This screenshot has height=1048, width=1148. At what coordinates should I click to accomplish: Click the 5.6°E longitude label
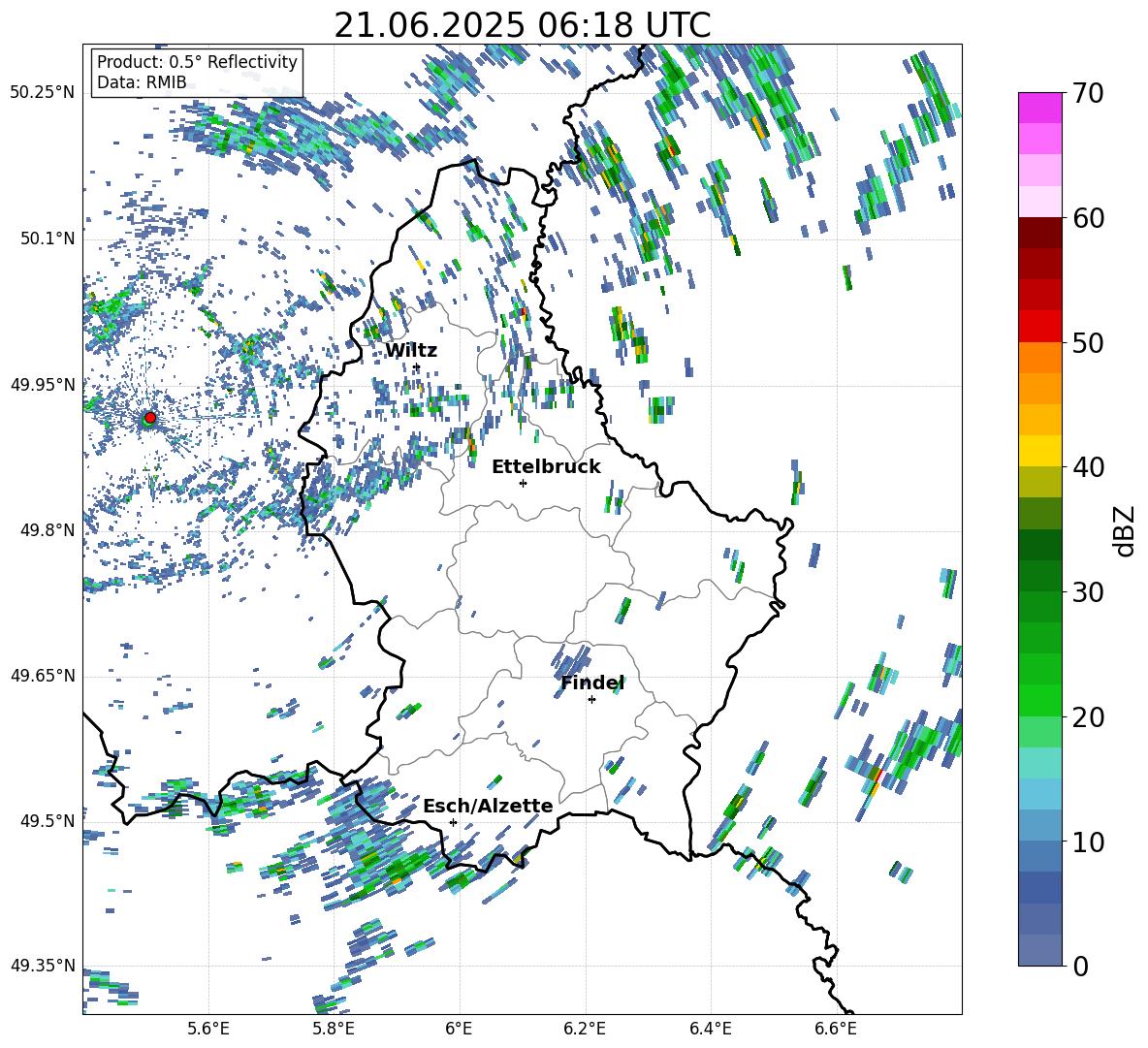pyautogui.click(x=208, y=1029)
